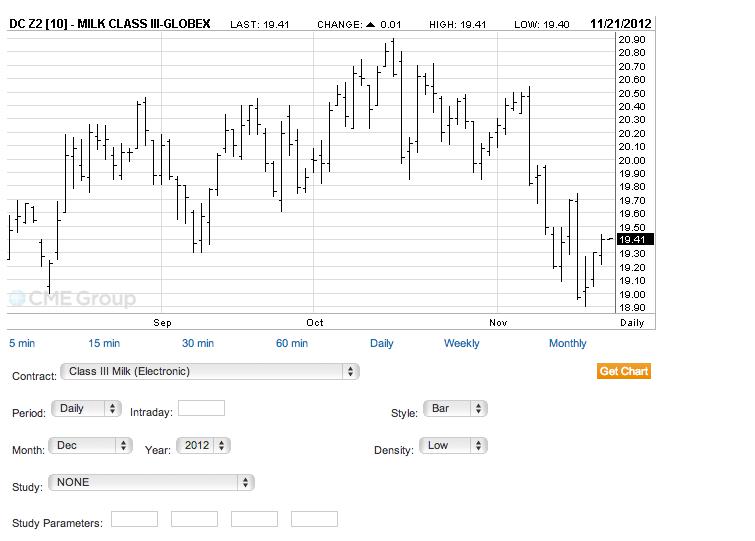Click the Get Chart button

pos(623,371)
